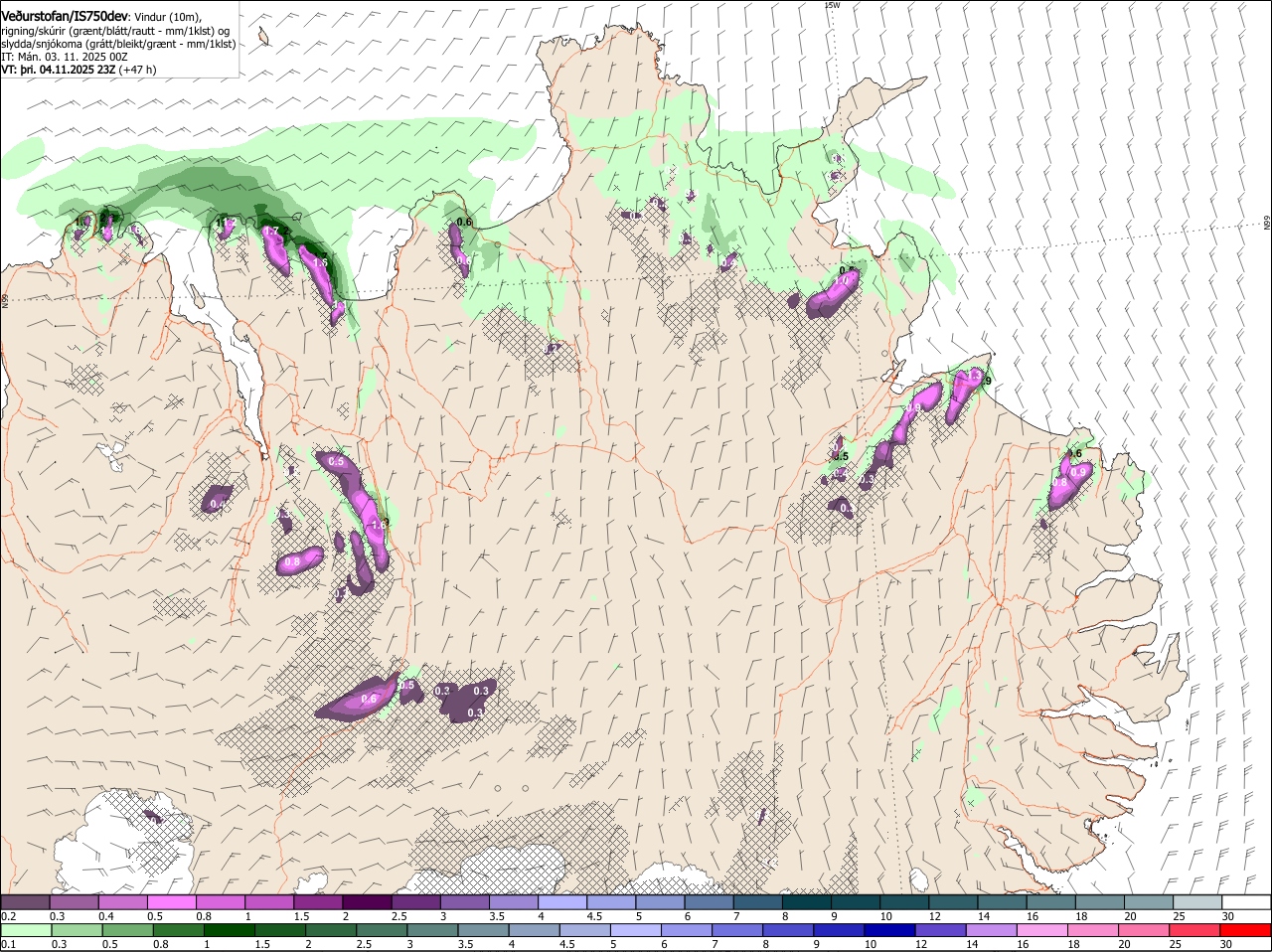The image size is (1272, 952).
Task: Select the upper snow scale swatch labeled 0.5
Action: (171, 902)
